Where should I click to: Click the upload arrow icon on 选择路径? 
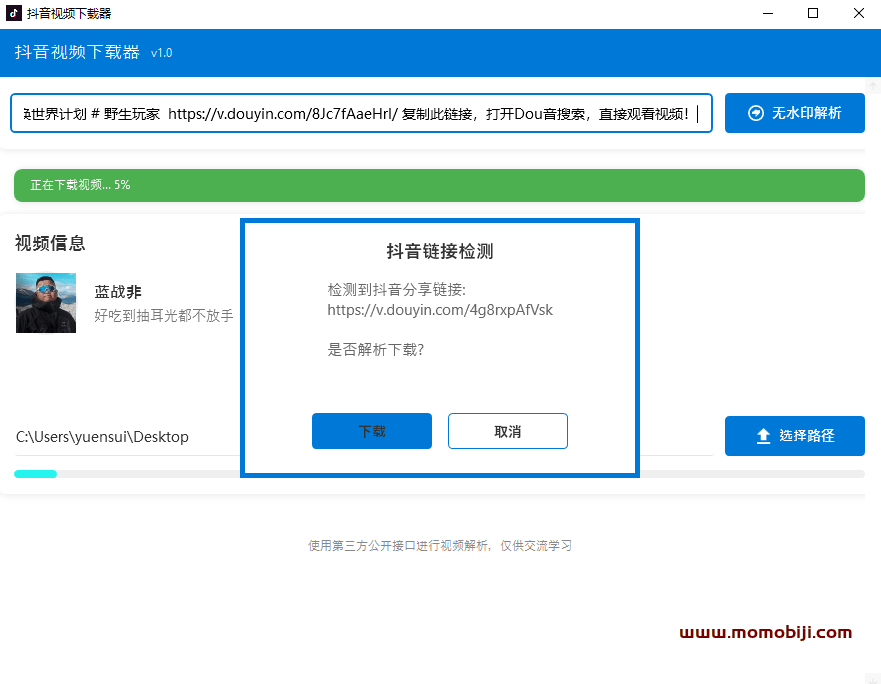(x=763, y=436)
